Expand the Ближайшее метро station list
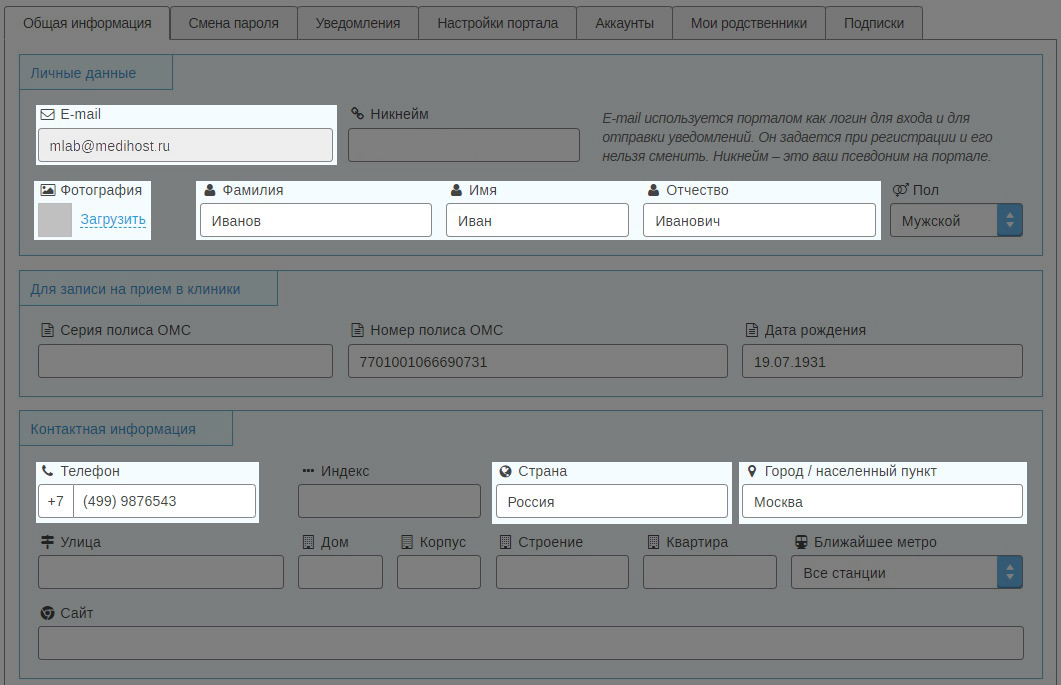This screenshot has height=685, width=1061. (907, 573)
